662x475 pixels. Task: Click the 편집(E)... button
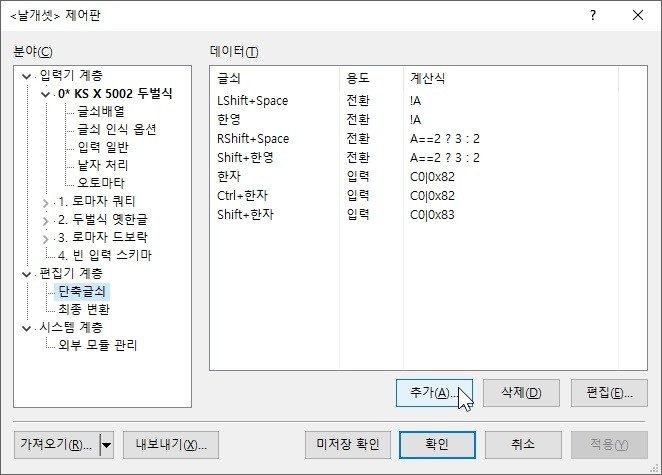click(x=609, y=393)
